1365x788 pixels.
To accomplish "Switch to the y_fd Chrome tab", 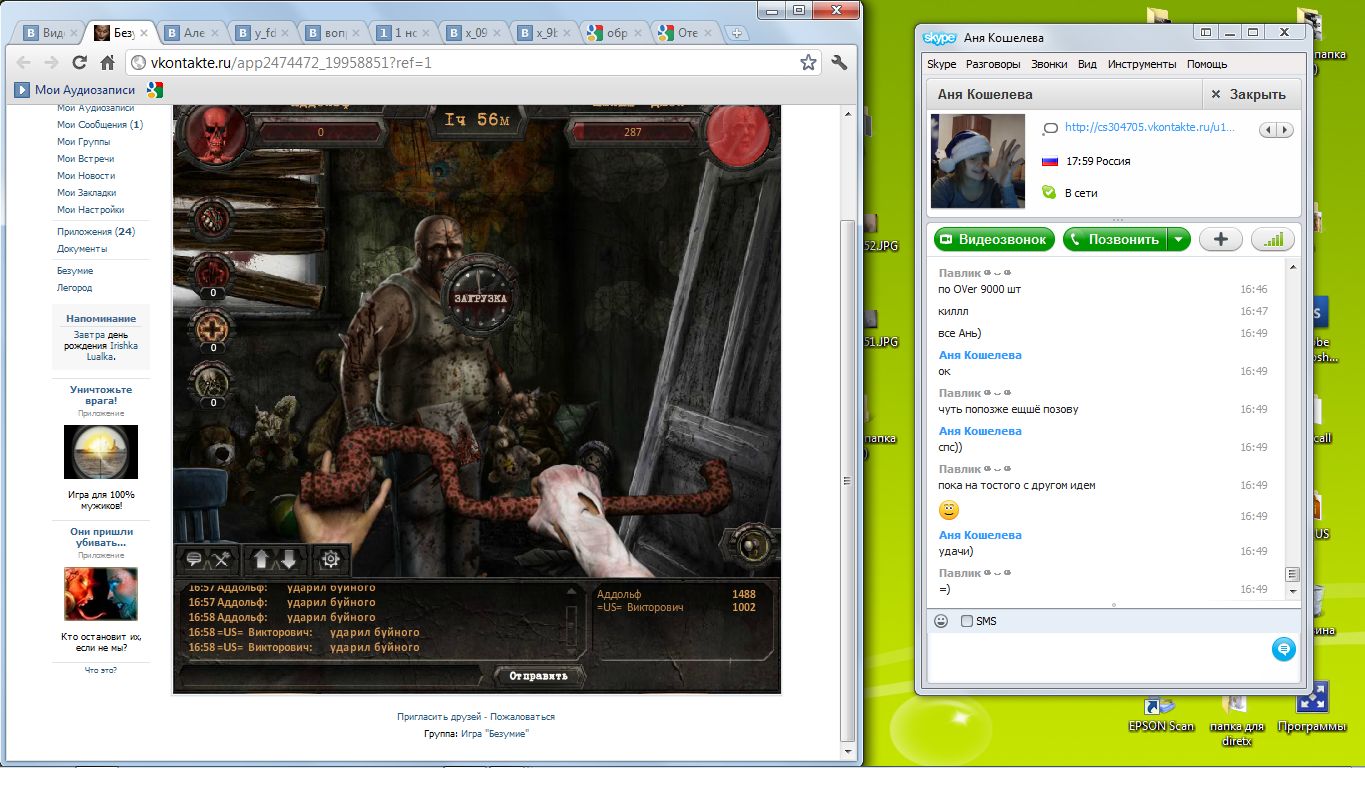I will (264, 33).
